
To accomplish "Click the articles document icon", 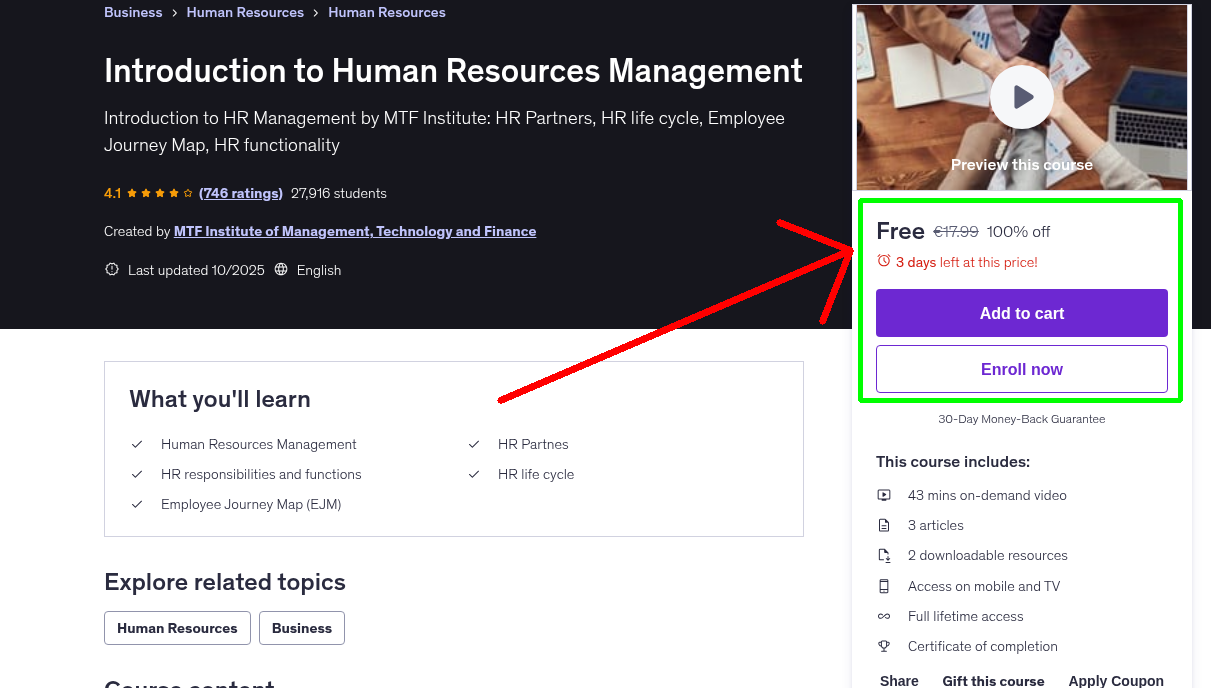I will (884, 525).
